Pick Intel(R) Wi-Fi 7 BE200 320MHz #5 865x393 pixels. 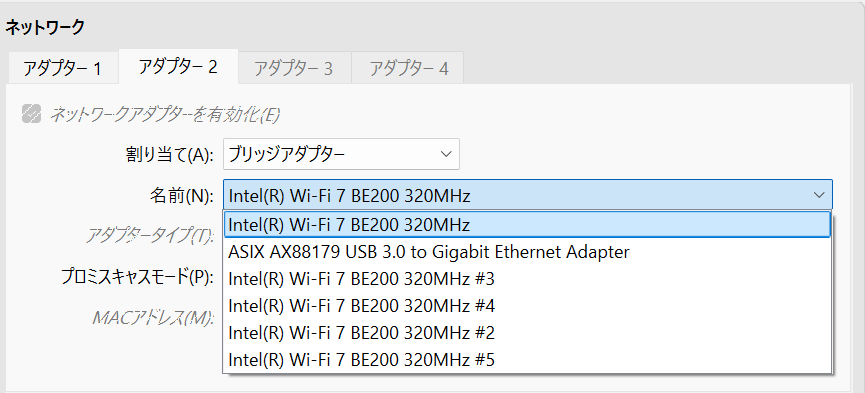[527, 360]
